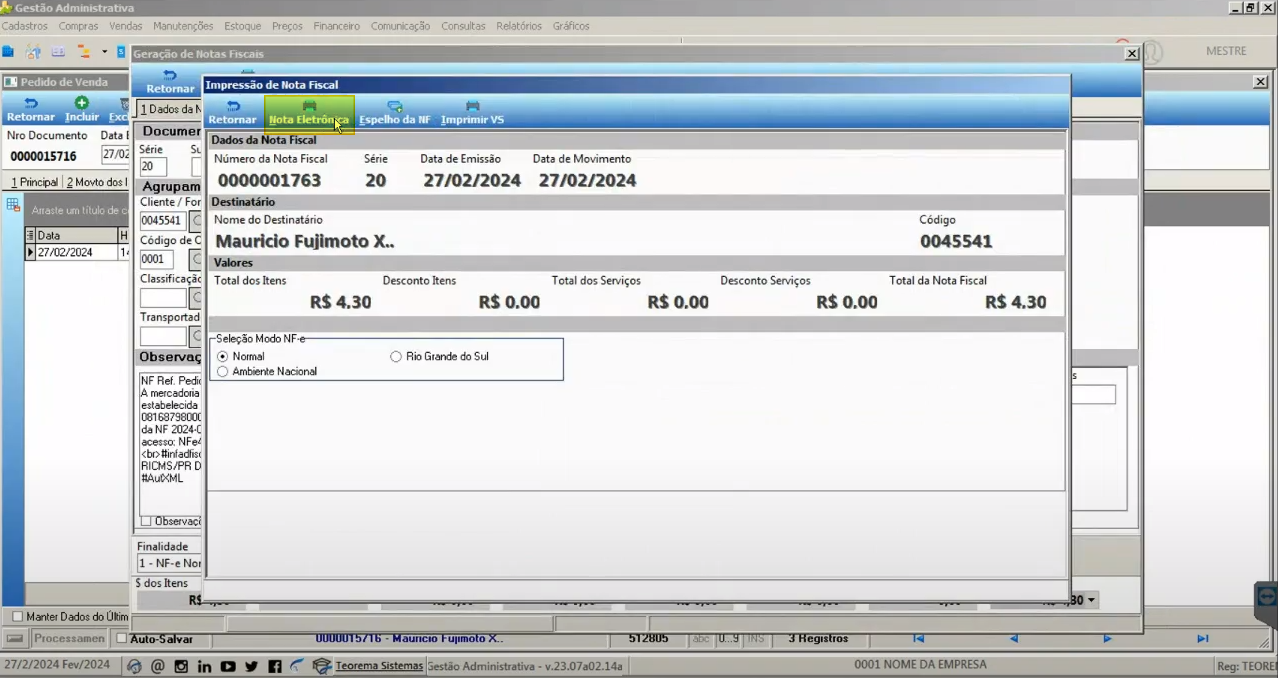Open Espelho da NF preview
The width and height of the screenshot is (1278, 678).
click(x=395, y=112)
